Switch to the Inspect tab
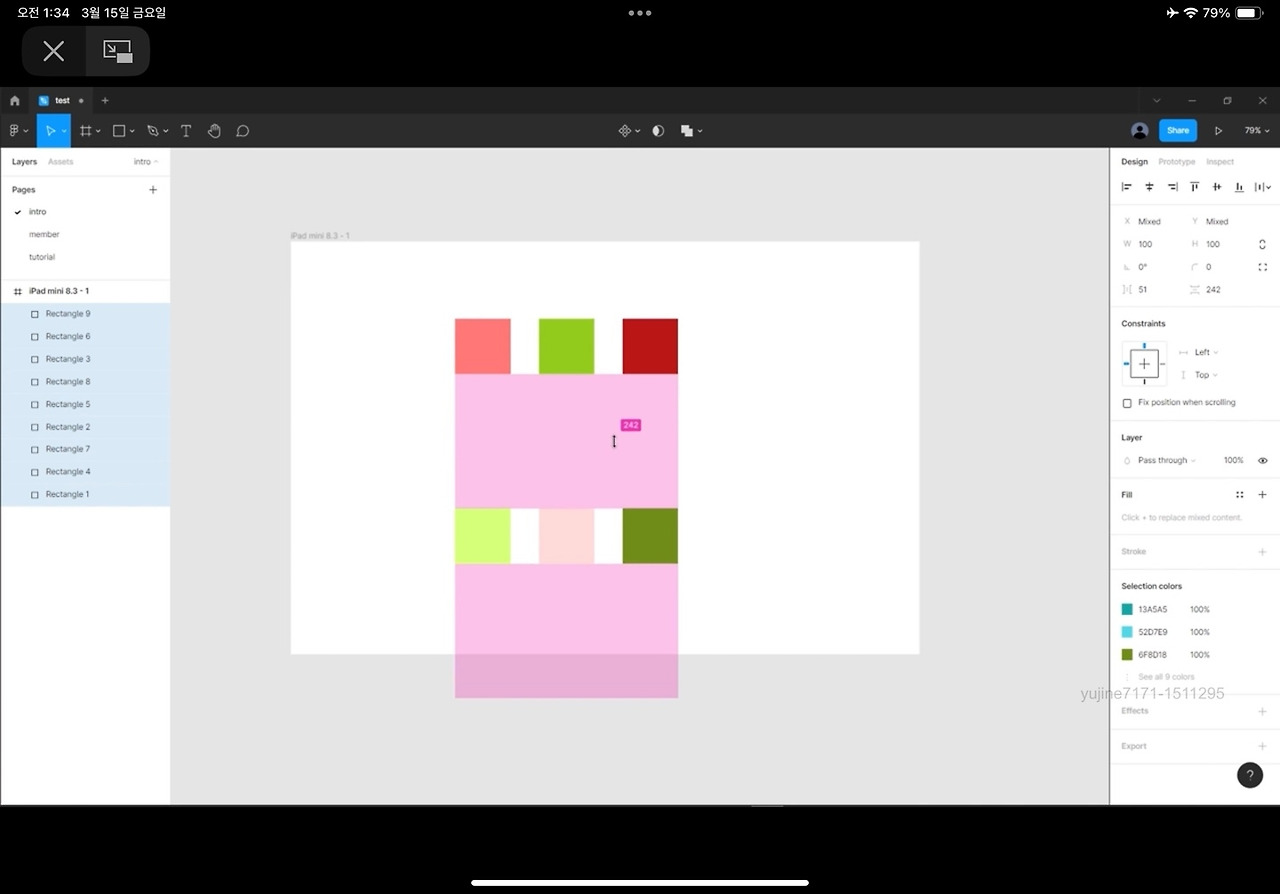 click(x=1220, y=162)
